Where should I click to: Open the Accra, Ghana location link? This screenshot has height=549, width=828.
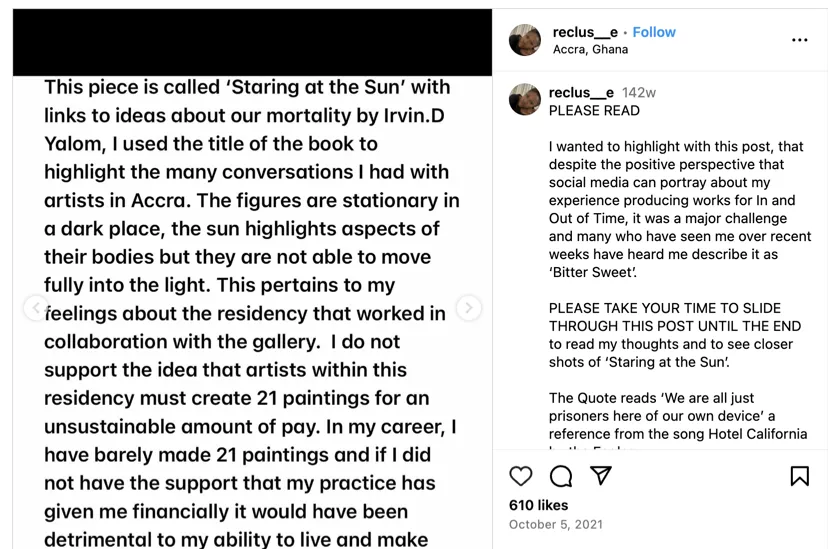pos(590,49)
